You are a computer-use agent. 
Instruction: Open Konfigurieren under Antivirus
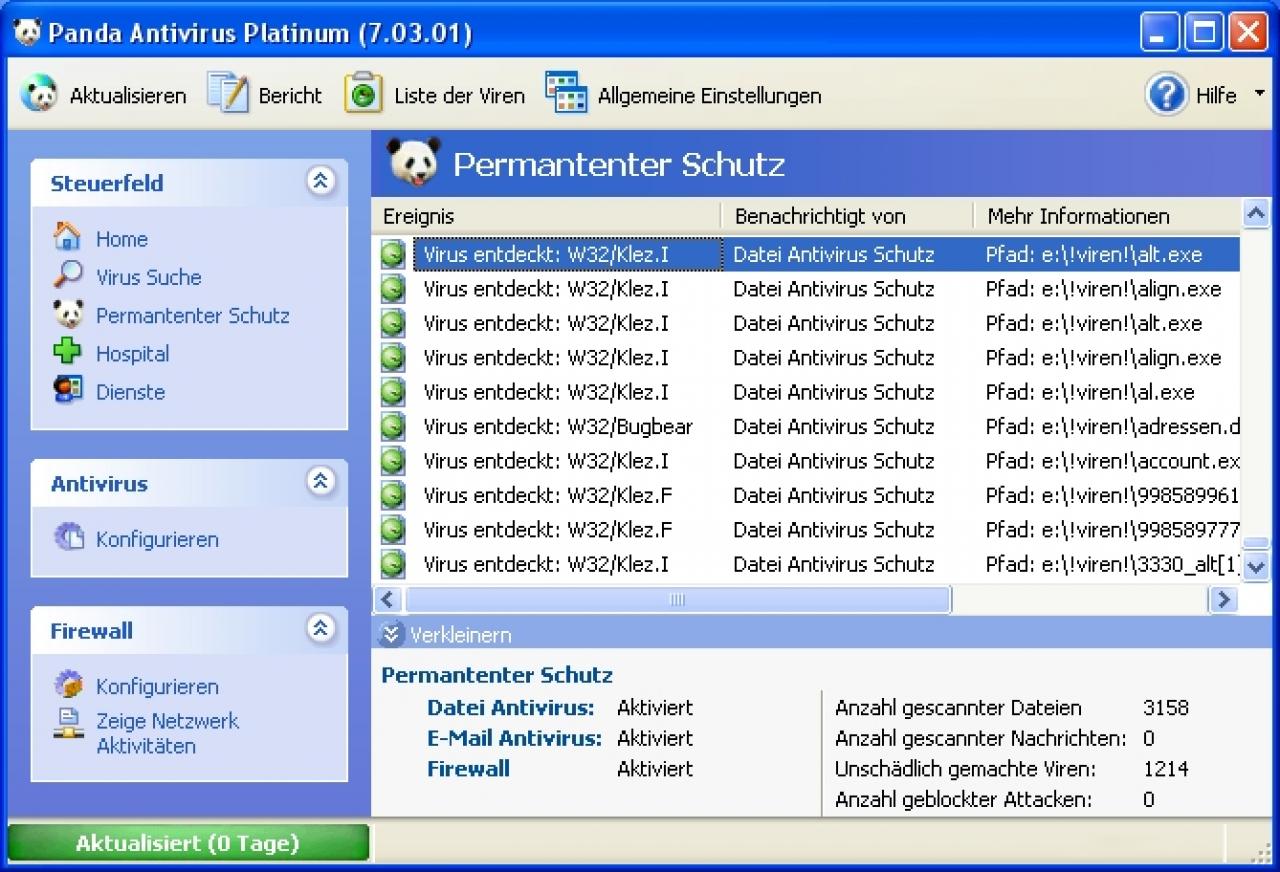(x=157, y=540)
